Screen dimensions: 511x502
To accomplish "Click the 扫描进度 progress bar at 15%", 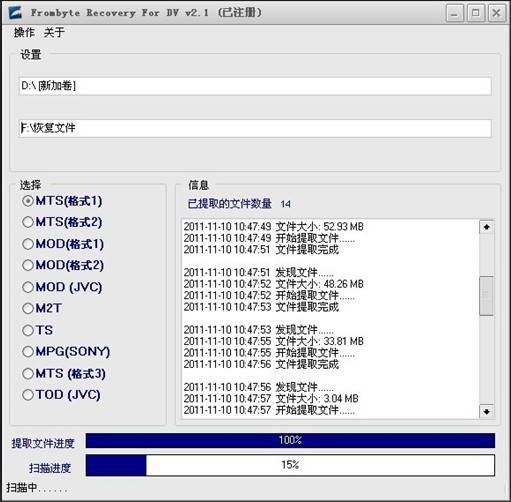I will click(x=290, y=465).
